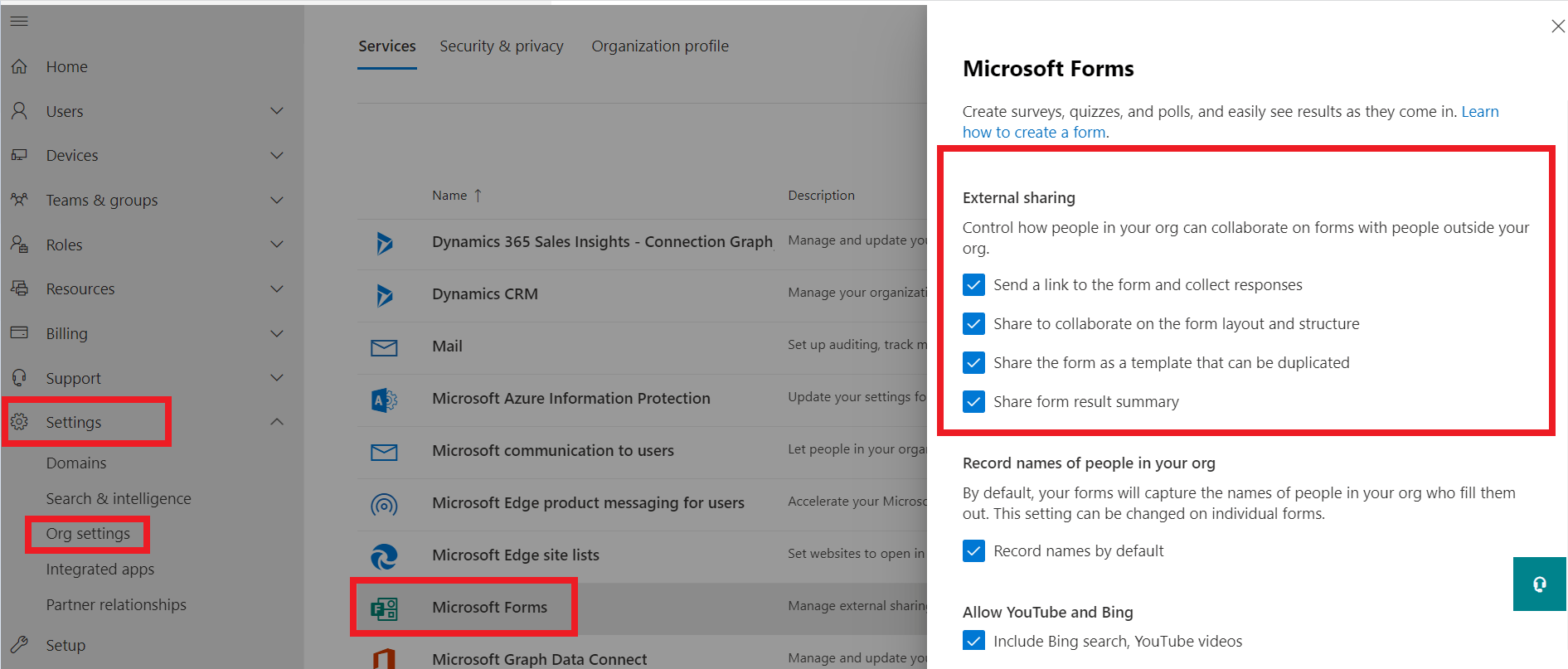Click the Microsoft Edge site lists icon
1568x669 pixels.
click(384, 555)
